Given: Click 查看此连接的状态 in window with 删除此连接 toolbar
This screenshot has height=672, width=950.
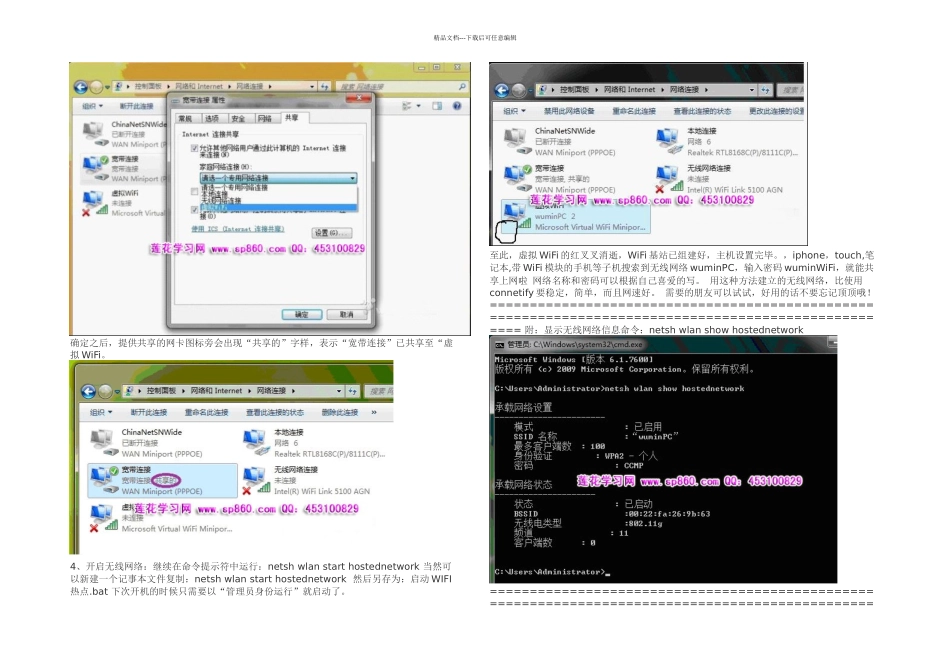Looking at the screenshot, I should [x=274, y=412].
